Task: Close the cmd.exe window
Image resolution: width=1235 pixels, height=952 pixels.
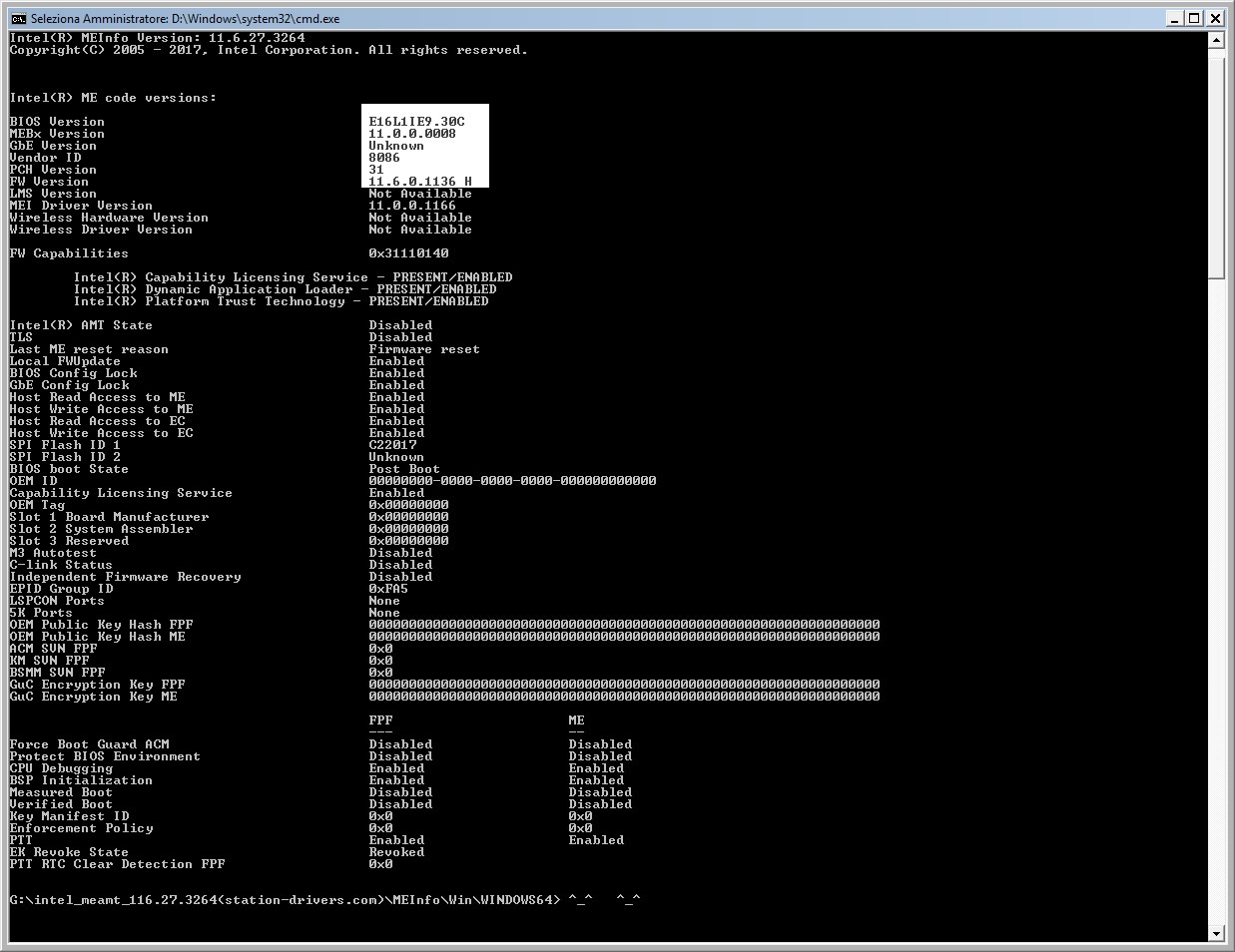Action: (1215, 18)
